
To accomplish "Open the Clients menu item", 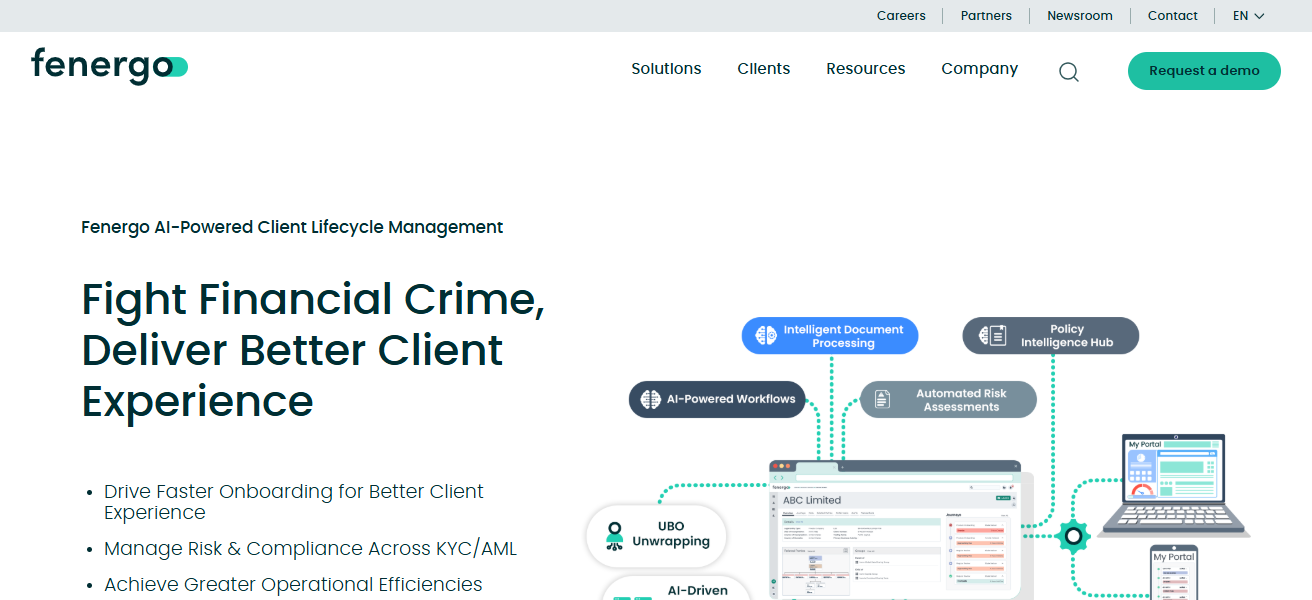I will (x=763, y=69).
